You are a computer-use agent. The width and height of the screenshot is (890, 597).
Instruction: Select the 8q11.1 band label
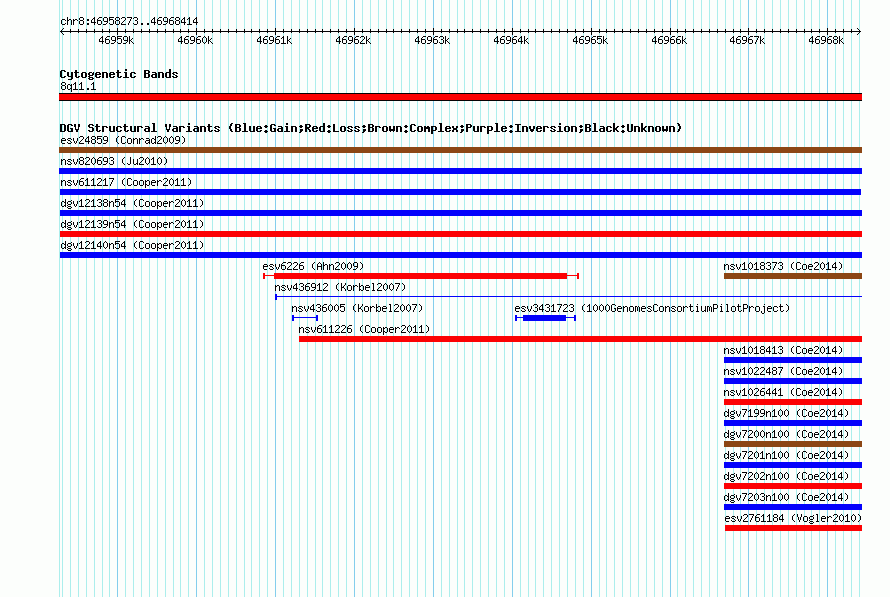coord(78,86)
